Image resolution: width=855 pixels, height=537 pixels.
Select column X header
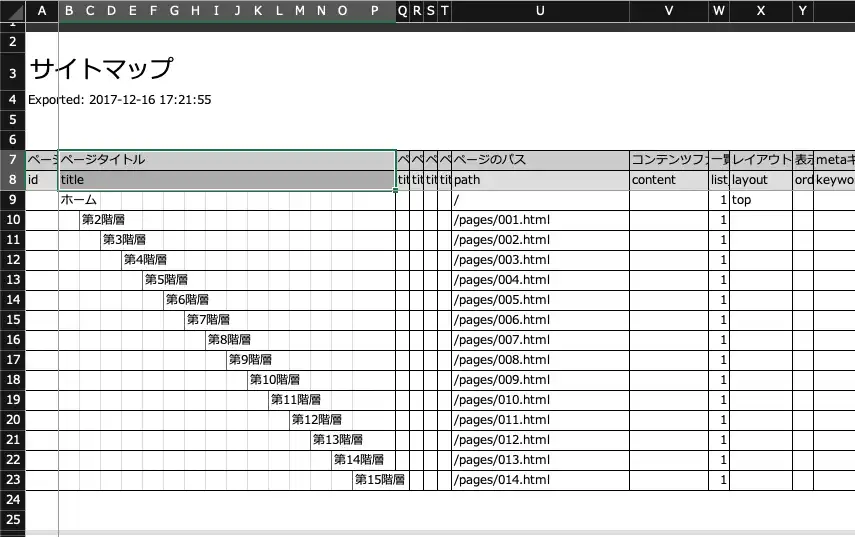761,10
